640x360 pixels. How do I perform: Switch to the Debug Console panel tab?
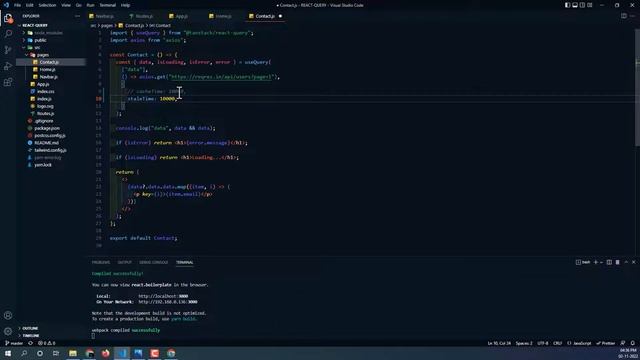(153, 262)
